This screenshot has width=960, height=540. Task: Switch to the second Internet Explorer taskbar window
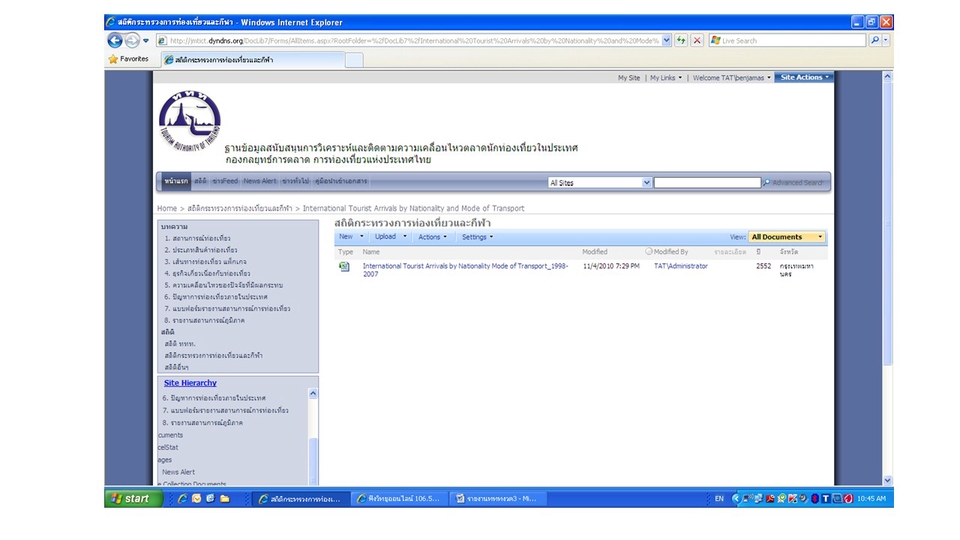pyautogui.click(x=399, y=498)
